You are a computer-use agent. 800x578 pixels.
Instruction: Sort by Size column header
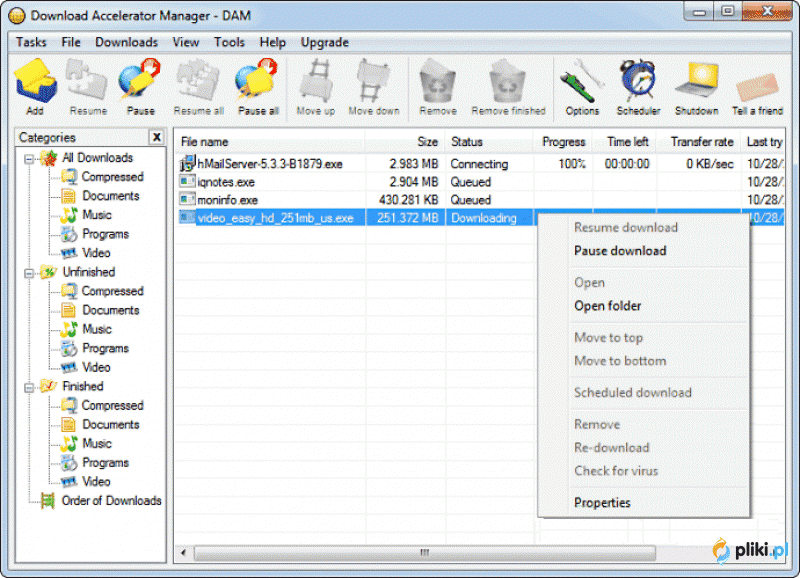coord(406,142)
